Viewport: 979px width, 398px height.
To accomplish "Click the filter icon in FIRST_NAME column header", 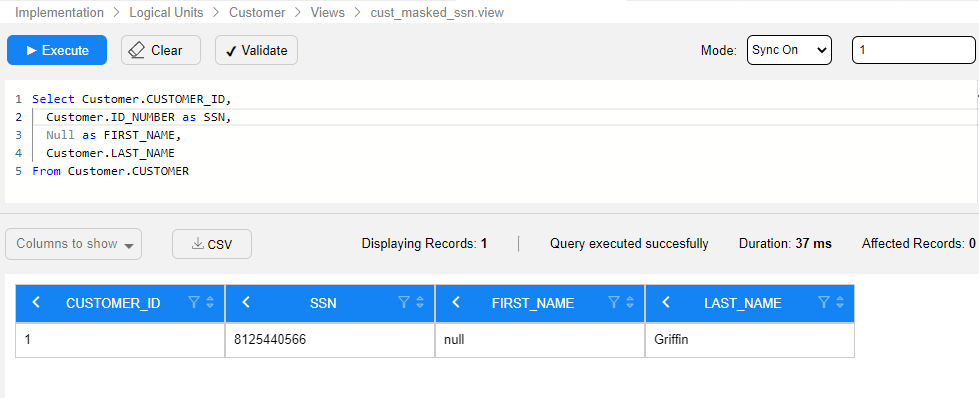I will pyautogui.click(x=614, y=303).
